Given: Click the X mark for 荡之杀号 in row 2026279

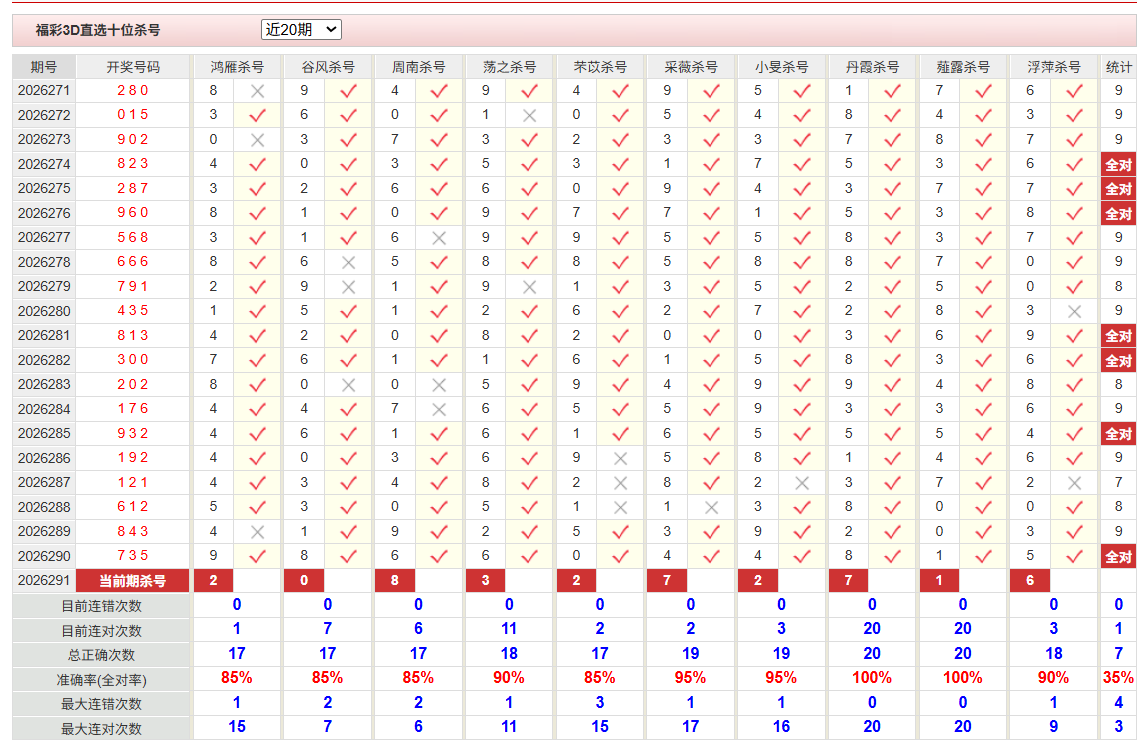Looking at the screenshot, I should point(530,287).
